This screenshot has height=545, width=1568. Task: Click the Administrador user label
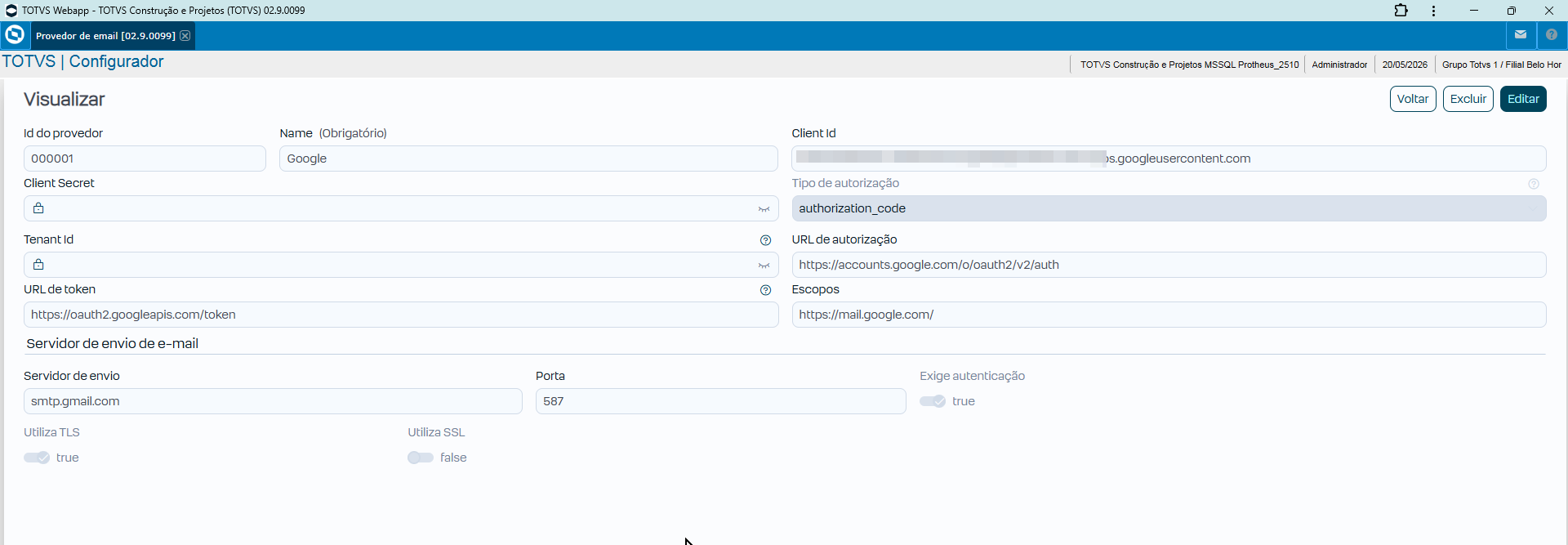pyautogui.click(x=1339, y=65)
